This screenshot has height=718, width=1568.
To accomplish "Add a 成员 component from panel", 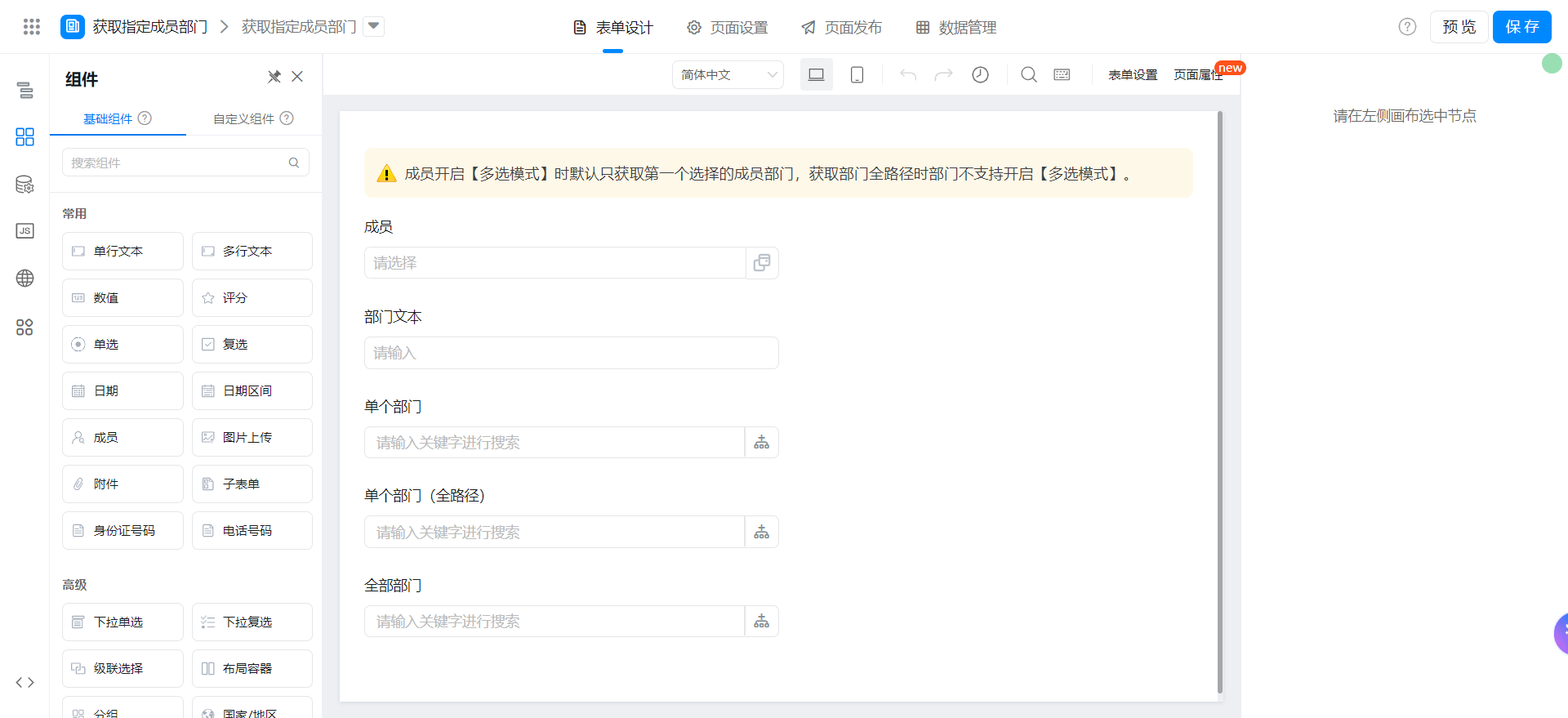I will [122, 437].
